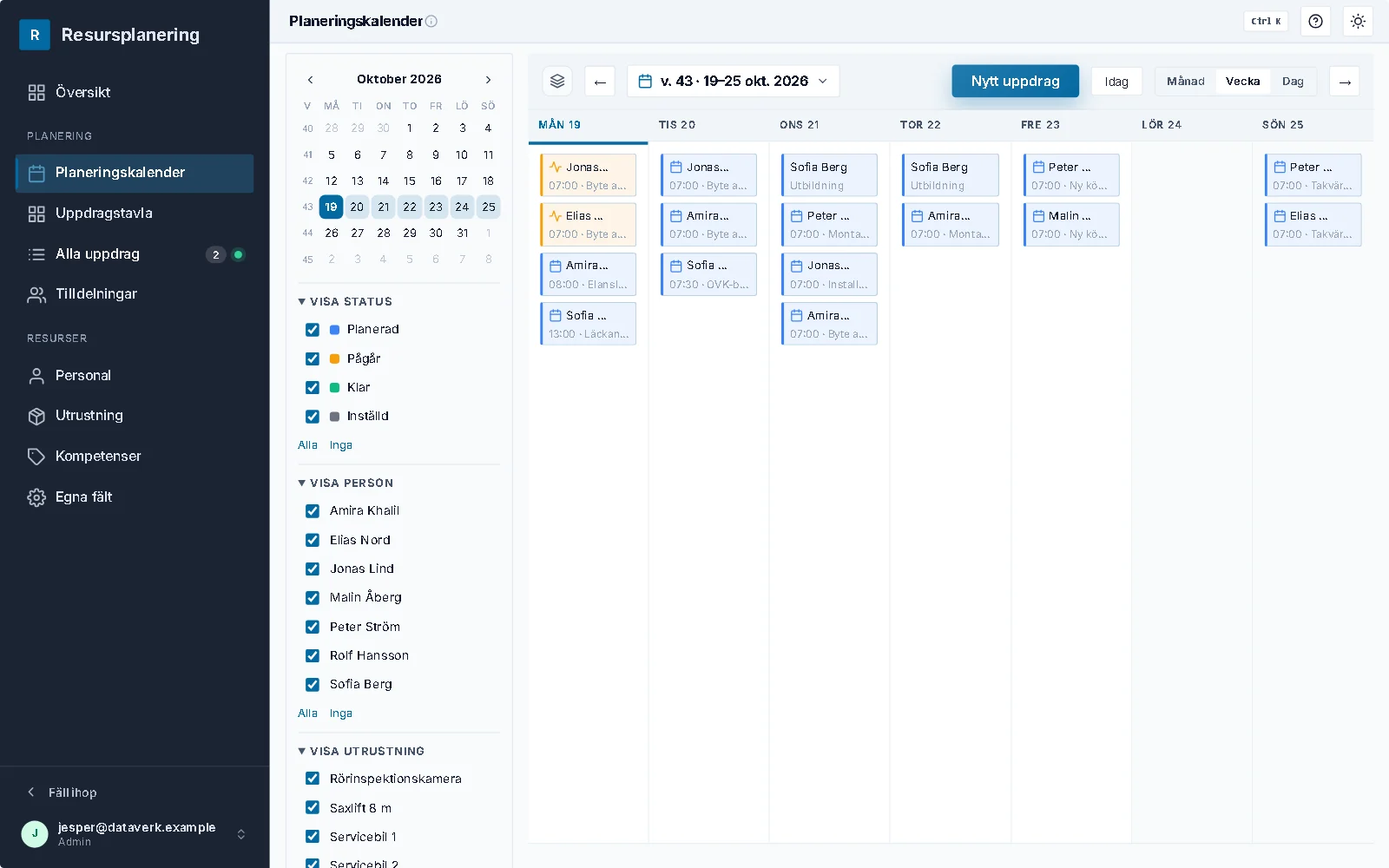Viewport: 1389px width, 868px height.
Task: Toggle the Klar status checkbox
Action: [313, 387]
